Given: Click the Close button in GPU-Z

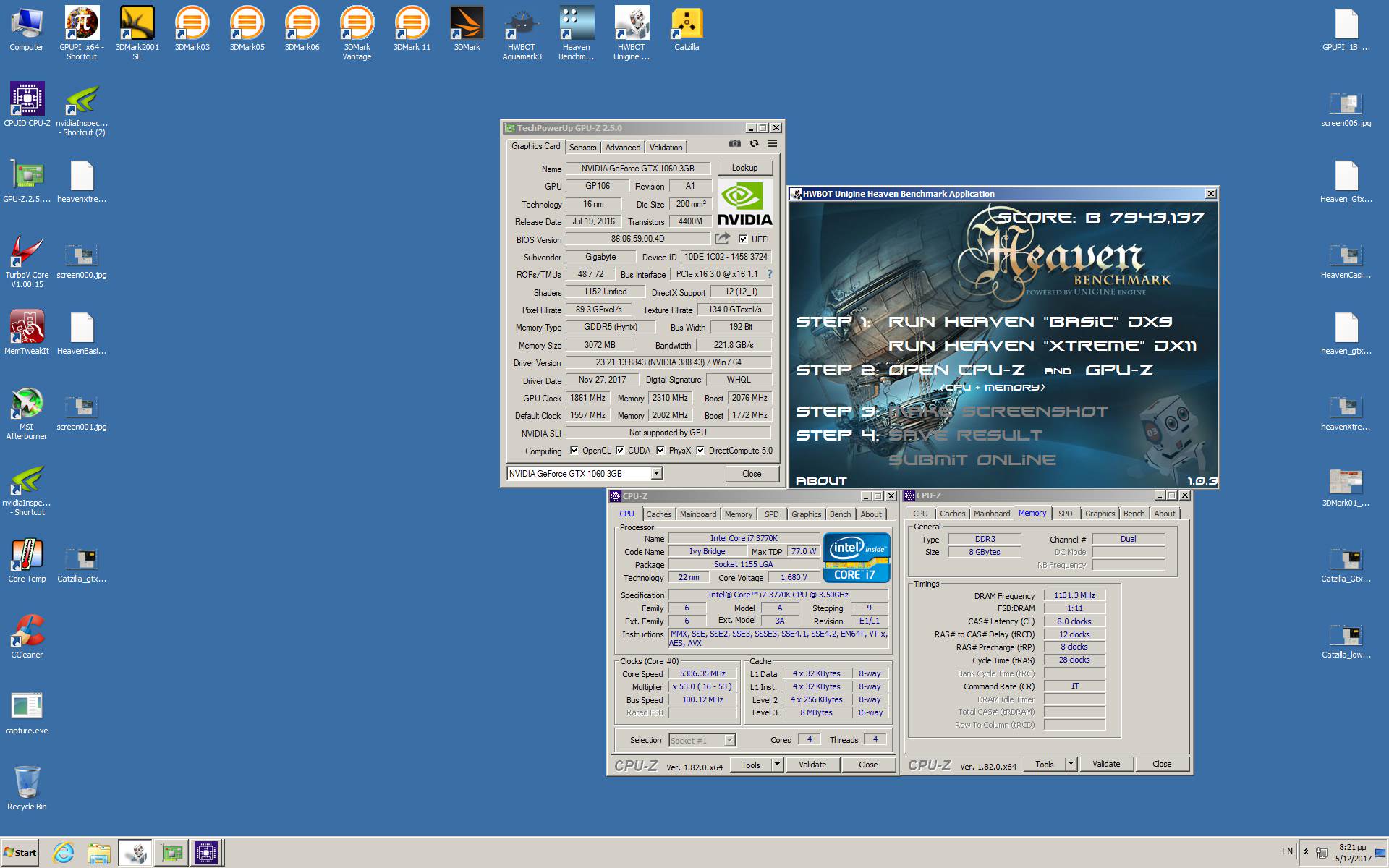Looking at the screenshot, I should [752, 474].
